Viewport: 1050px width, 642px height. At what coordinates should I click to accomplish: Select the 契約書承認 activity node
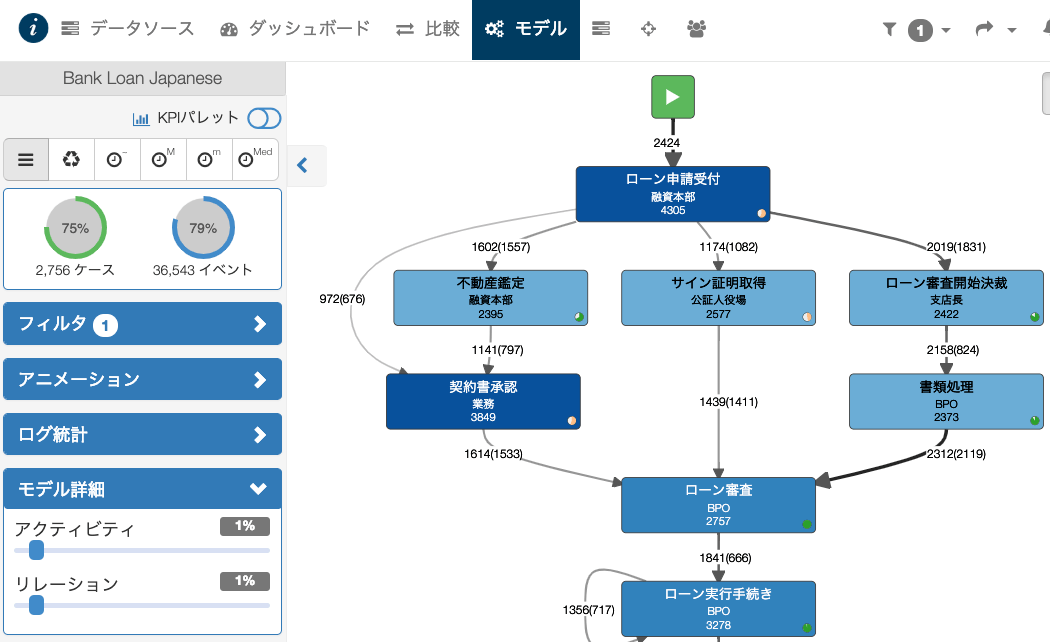point(483,402)
